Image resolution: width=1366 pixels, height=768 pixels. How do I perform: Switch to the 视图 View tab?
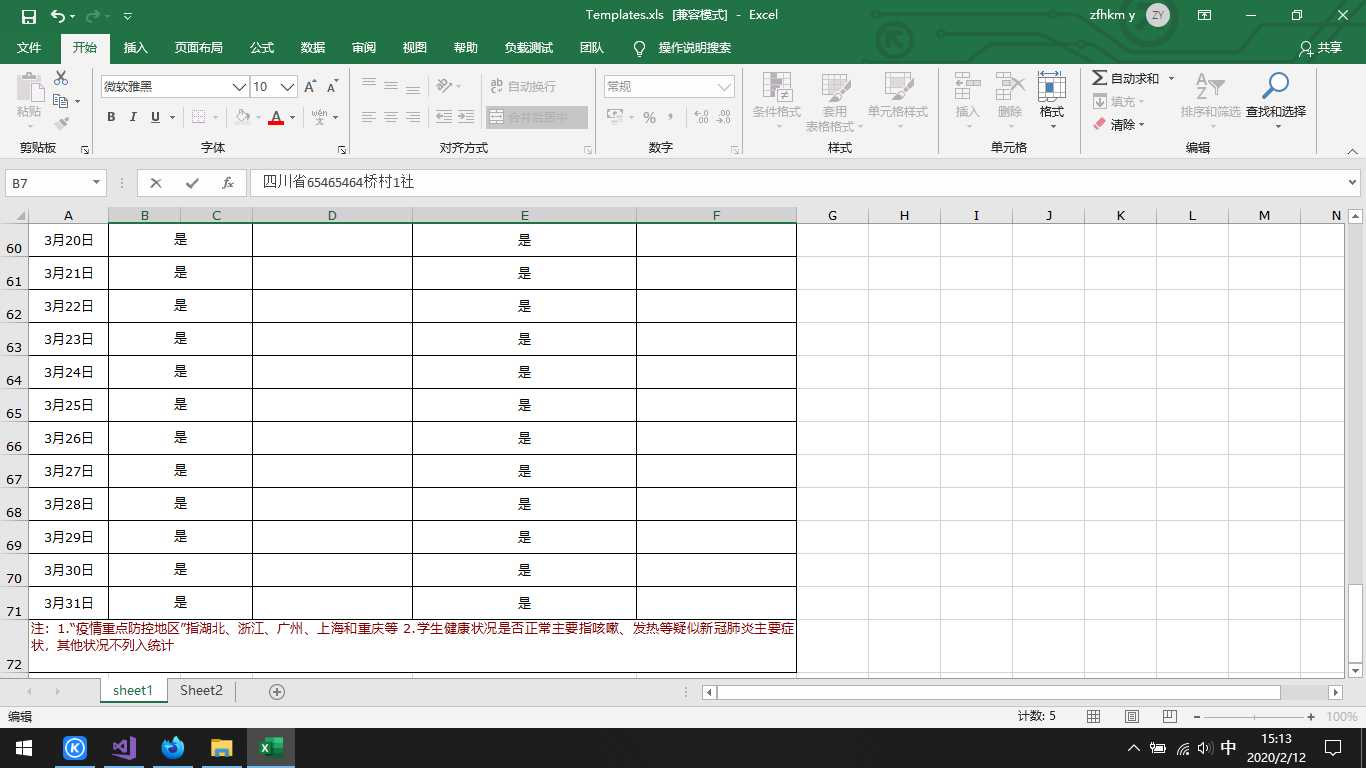pos(414,48)
